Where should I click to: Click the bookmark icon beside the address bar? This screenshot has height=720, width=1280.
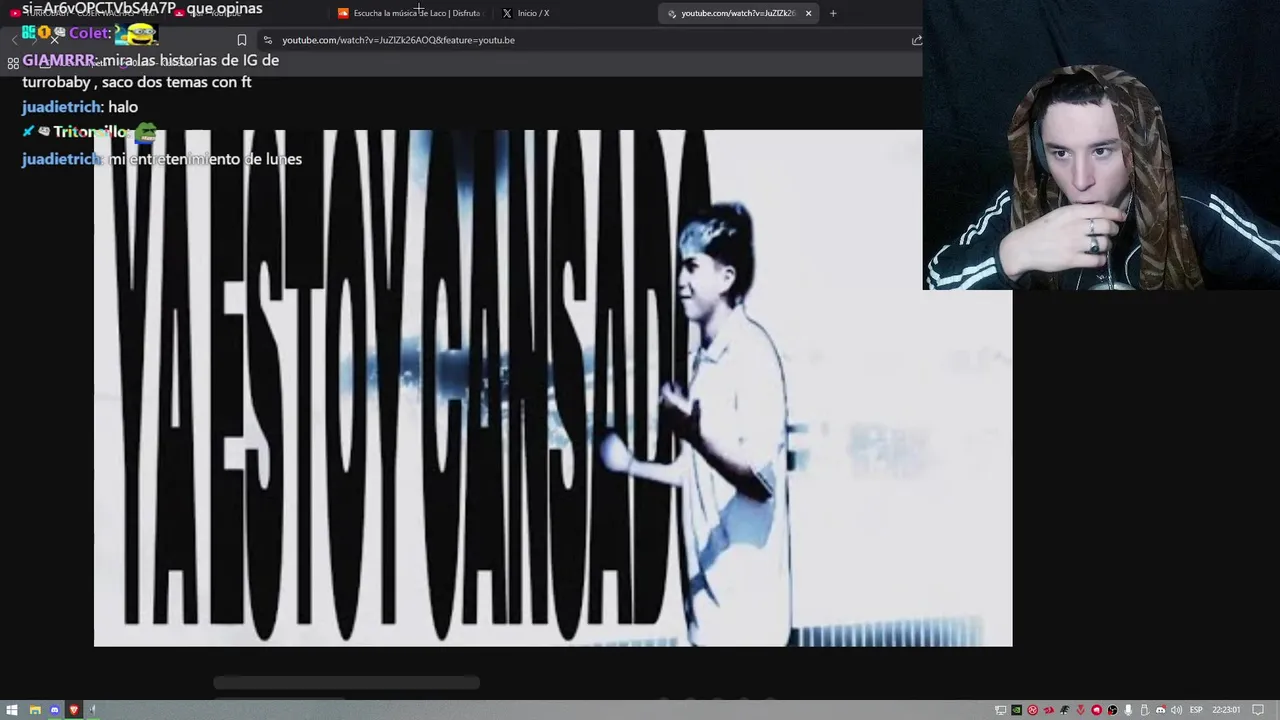[241, 40]
